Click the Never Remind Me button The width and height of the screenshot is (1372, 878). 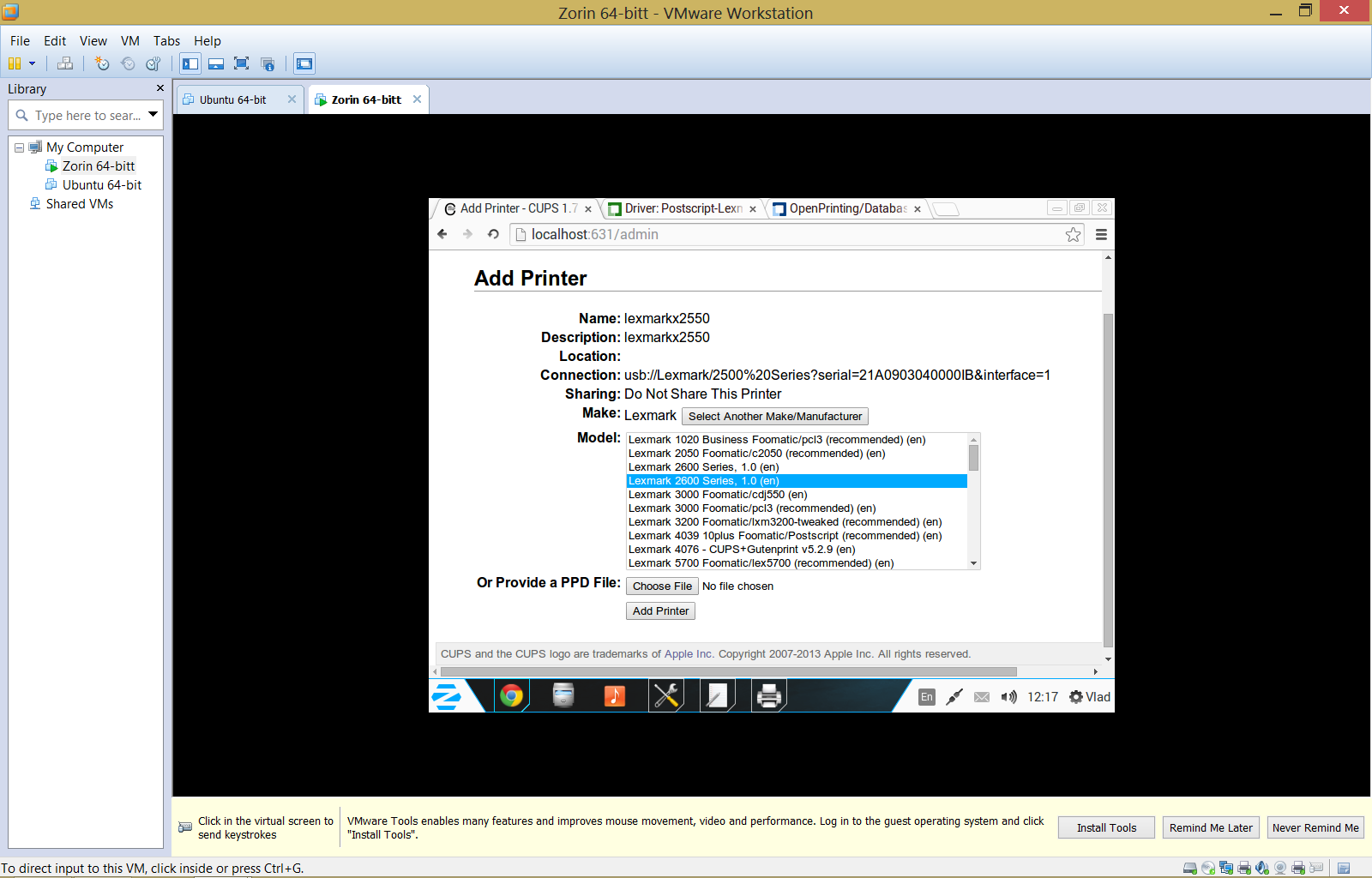pos(1315,827)
